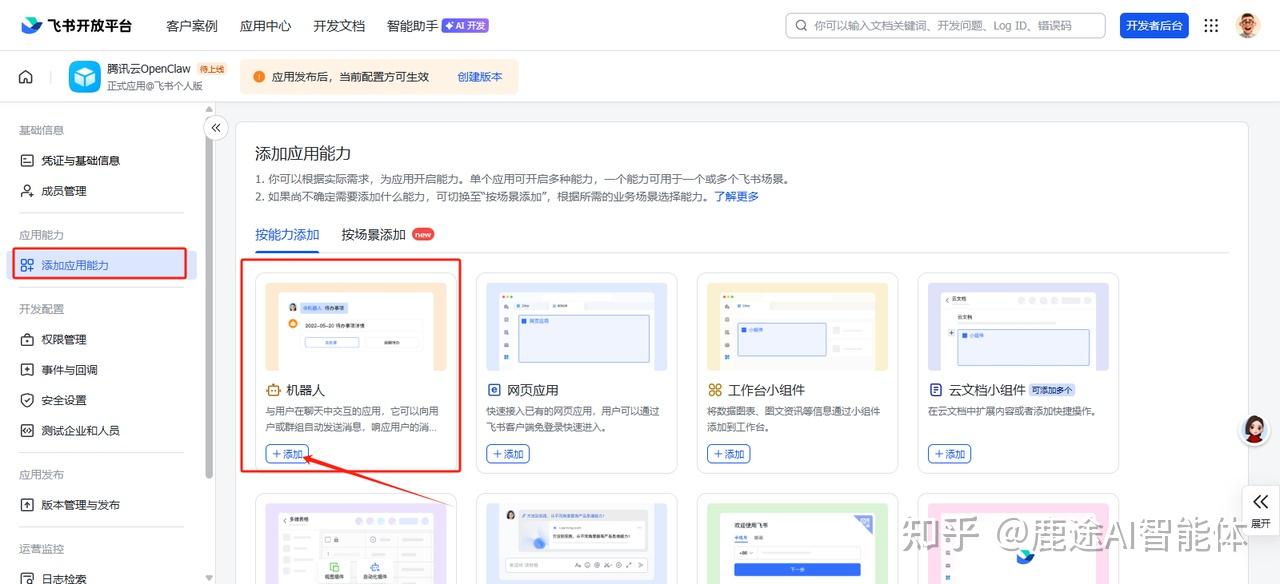
Task: Open 开发者后台 button
Action: click(x=1153, y=26)
